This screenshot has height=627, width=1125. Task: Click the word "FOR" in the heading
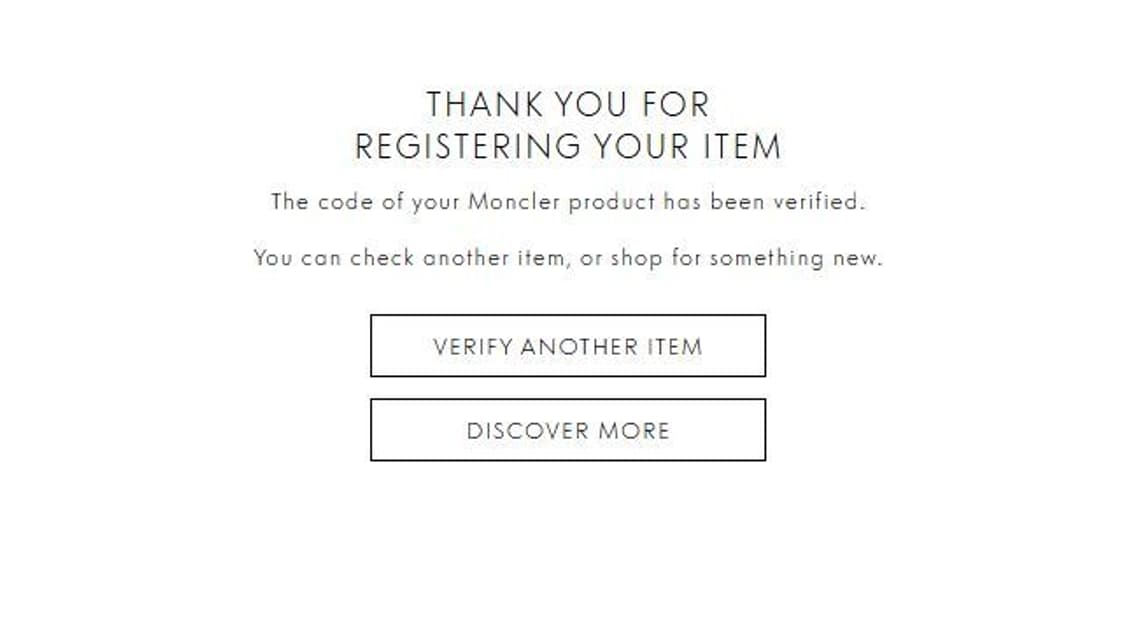tap(676, 104)
